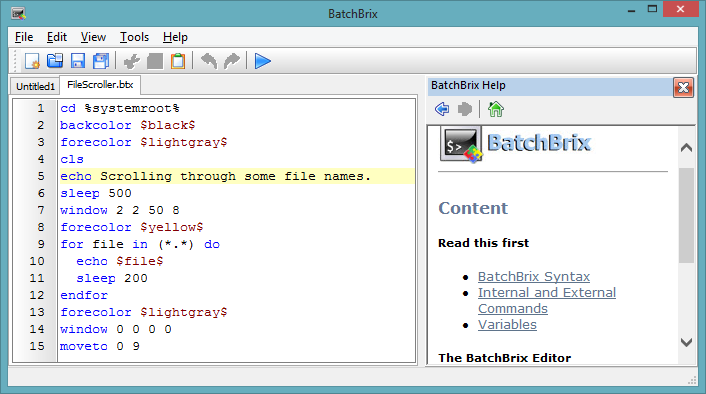The image size is (706, 394).
Task: Click the Redo arrow icon
Action: tap(232, 61)
